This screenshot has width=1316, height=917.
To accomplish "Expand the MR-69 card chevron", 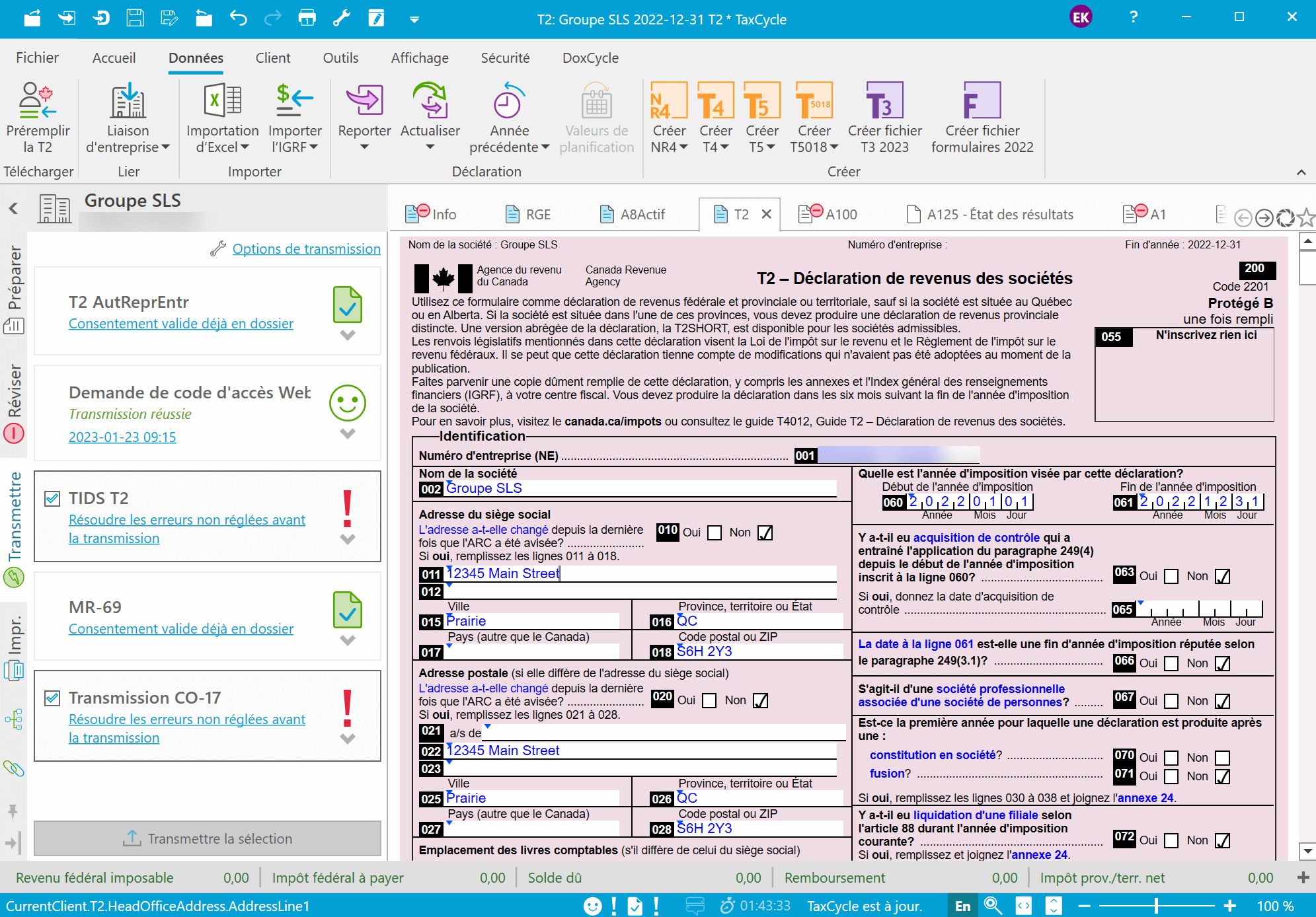I will [x=348, y=640].
